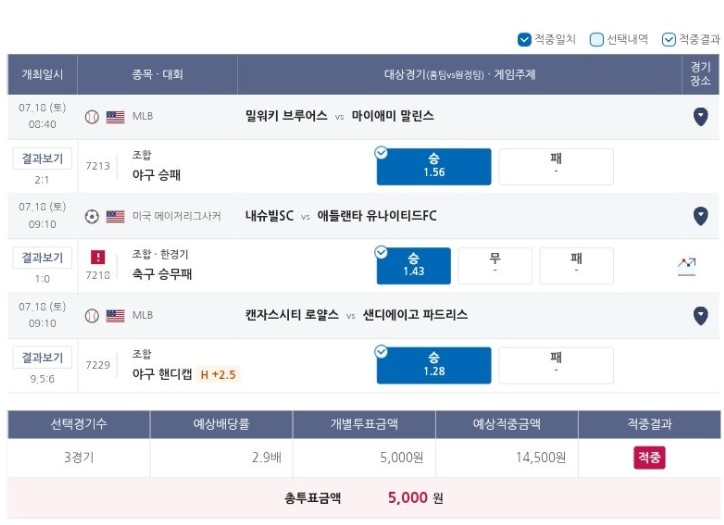The width and height of the screenshot is (724, 525).
Task: Enable the 선택내역 checkbox
Action: (597, 40)
